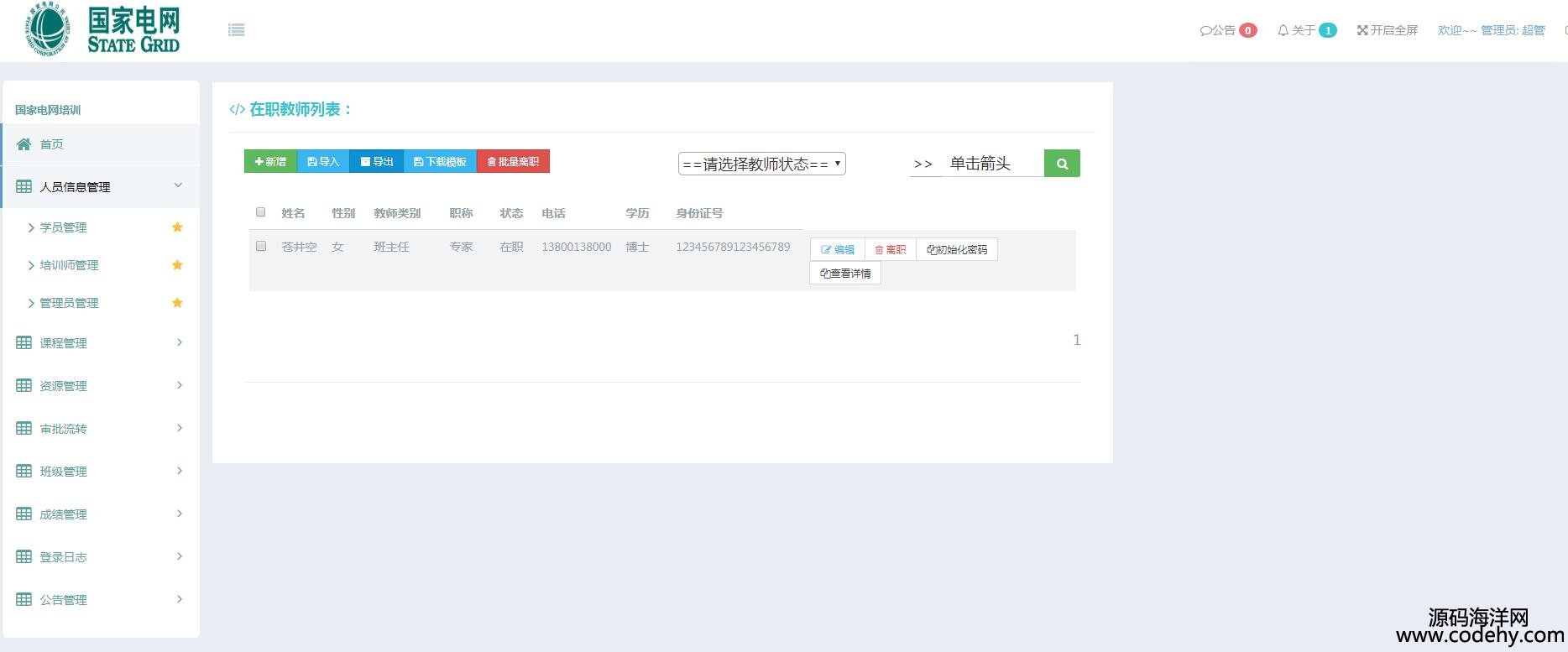Click the green search magnifier button
Viewport: 1568px width, 652px height.
pyautogui.click(x=1062, y=164)
